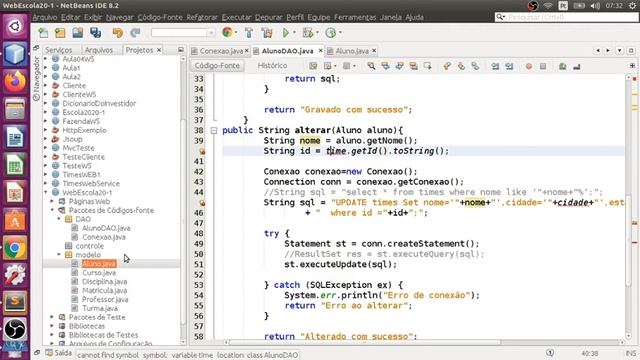Click the Toggle Bookmark editor icon

coord(475,66)
